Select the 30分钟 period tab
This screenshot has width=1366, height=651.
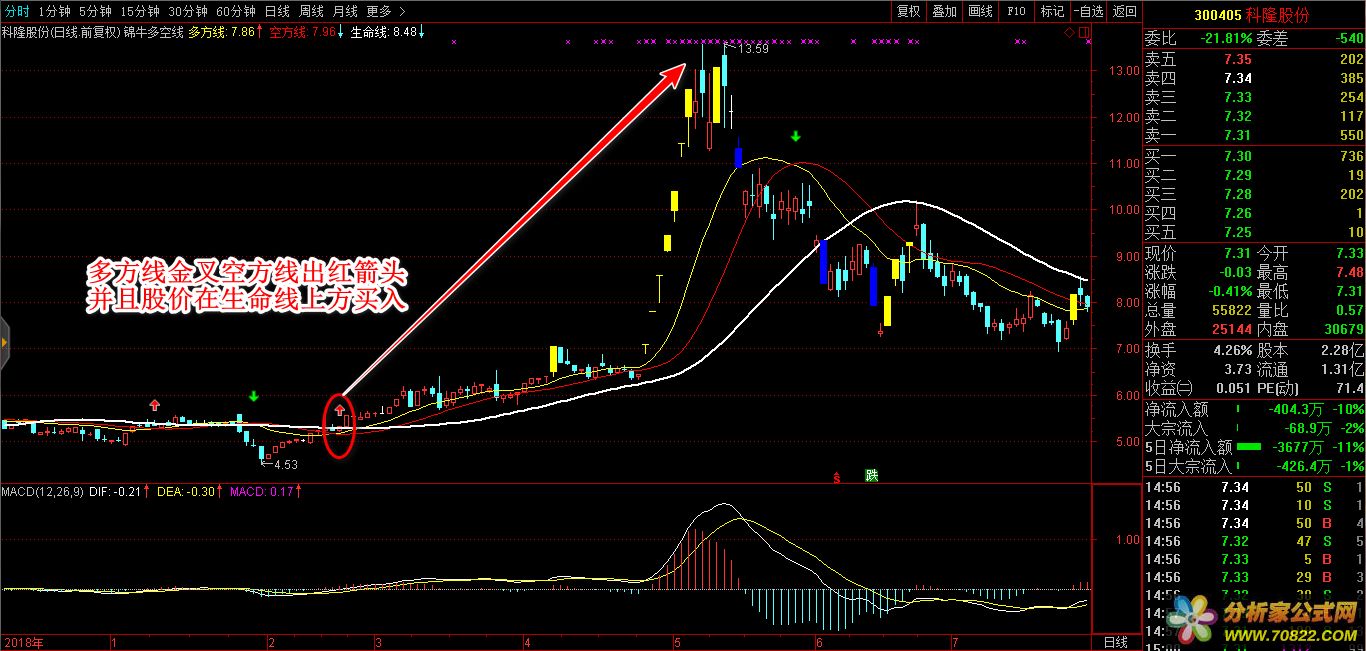pyautogui.click(x=187, y=11)
